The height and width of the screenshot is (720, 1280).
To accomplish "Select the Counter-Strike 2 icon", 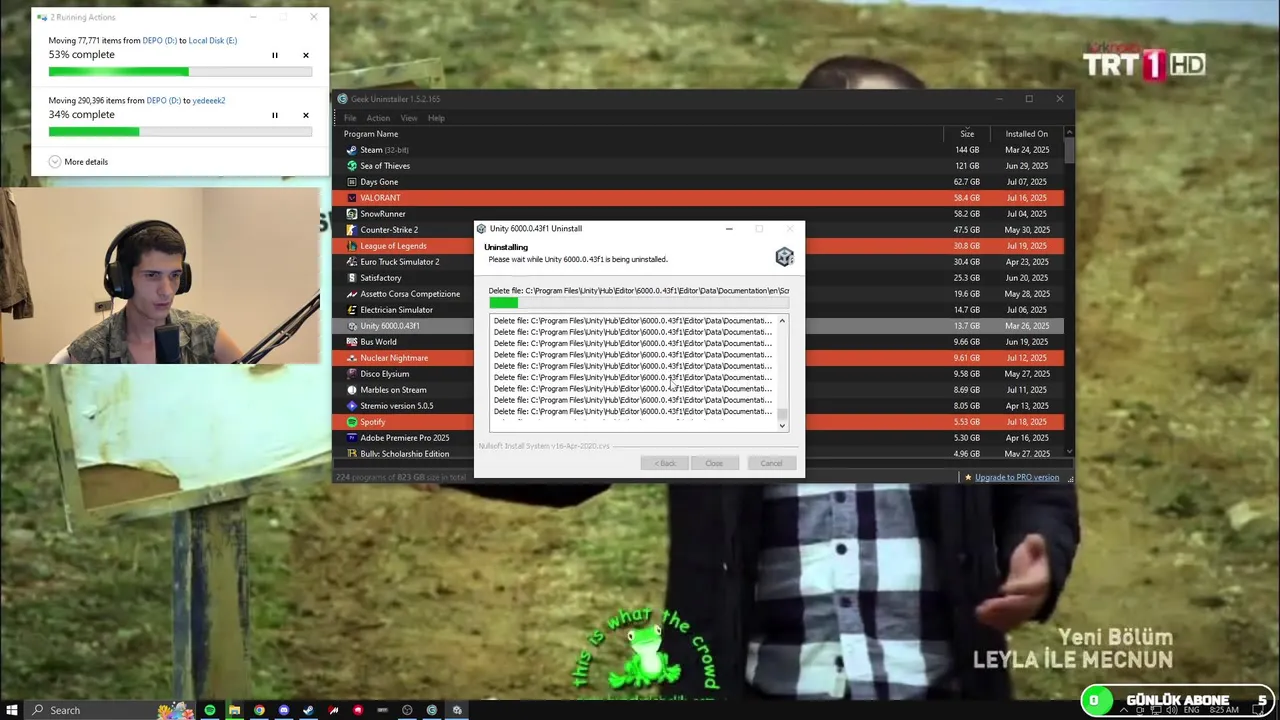I will 351,230.
